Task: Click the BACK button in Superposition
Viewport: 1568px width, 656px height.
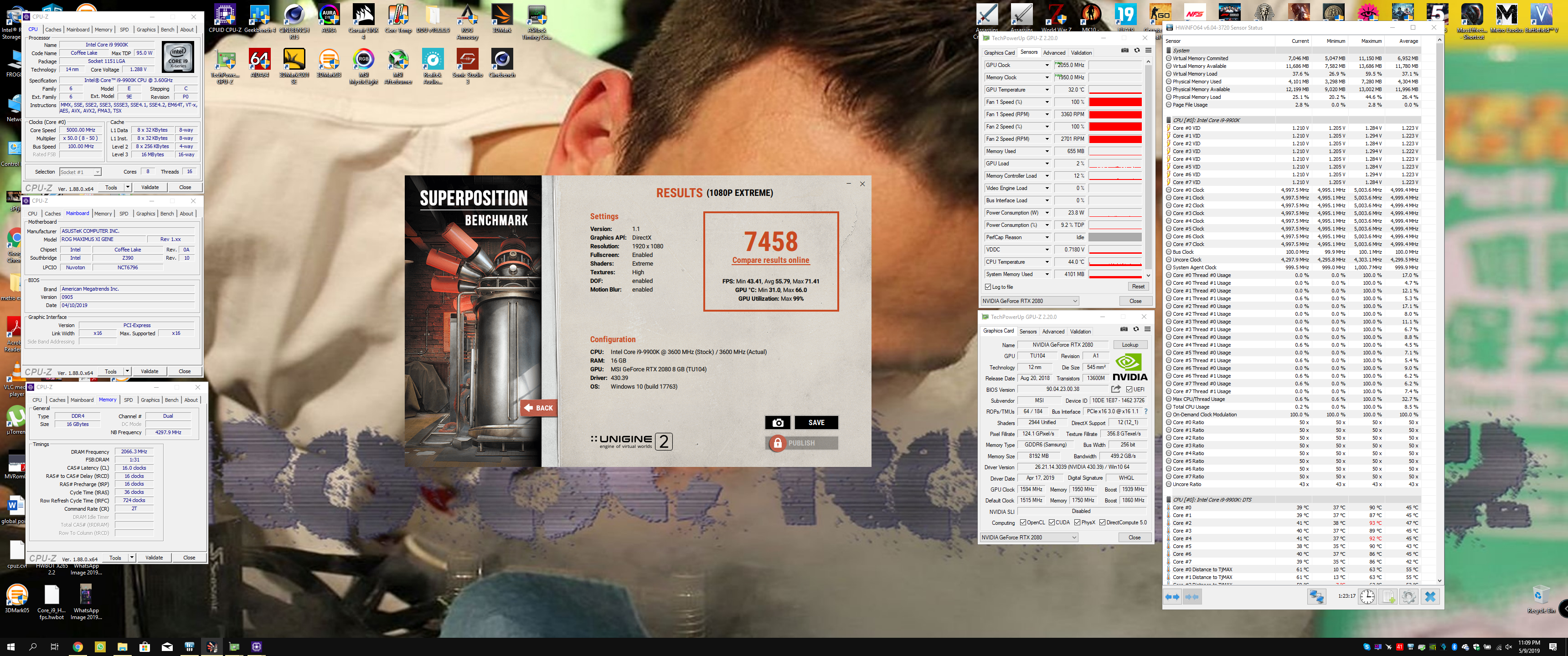Action: pos(539,408)
